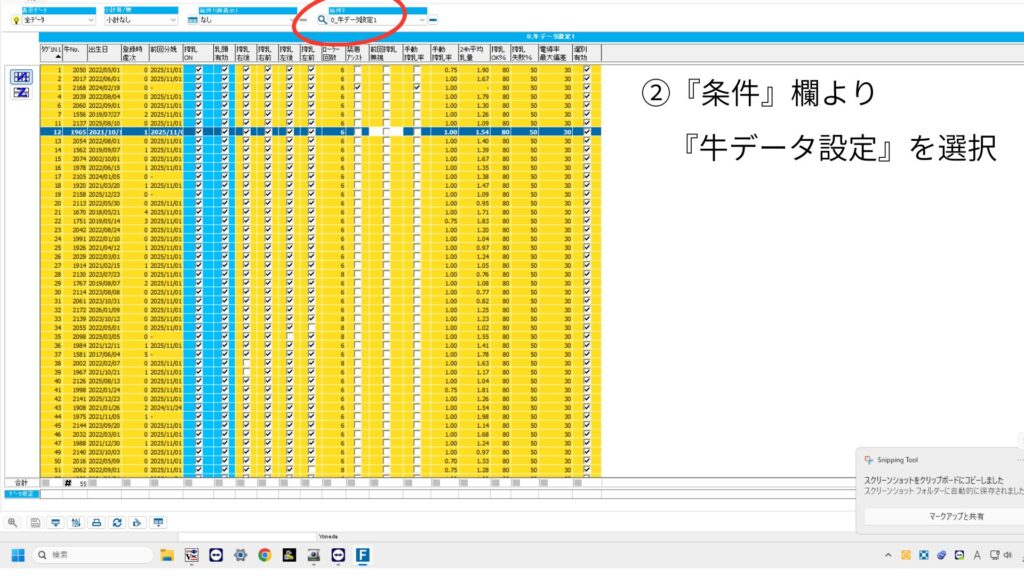Toggle 誘導アシスト checkbox for cow 2168
Image resolution: width=1024 pixels, height=576 pixels.
pos(357,87)
